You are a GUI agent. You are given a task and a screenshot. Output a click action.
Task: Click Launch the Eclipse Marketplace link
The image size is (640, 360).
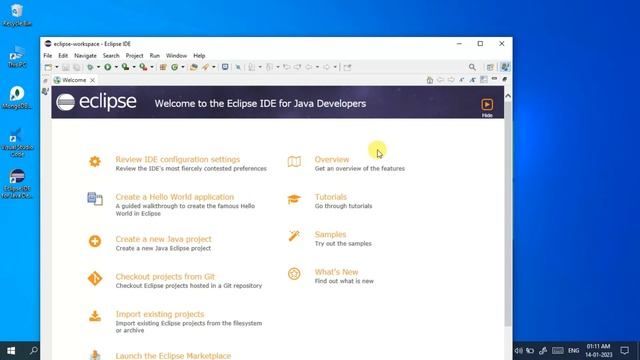(x=173, y=356)
